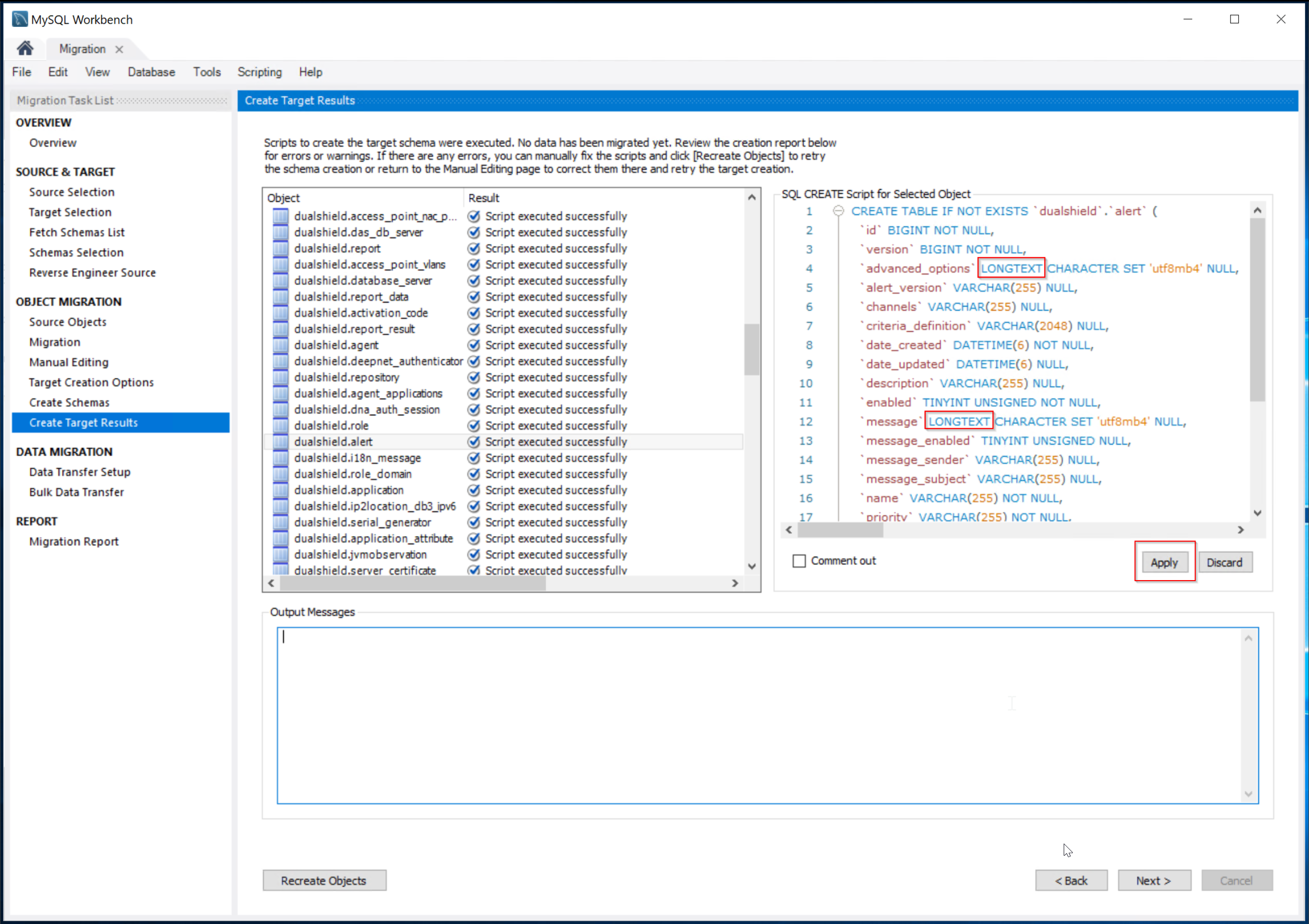Click success checkmark icon for dualshield.agent
Screen dimensions: 1309x924
474,345
